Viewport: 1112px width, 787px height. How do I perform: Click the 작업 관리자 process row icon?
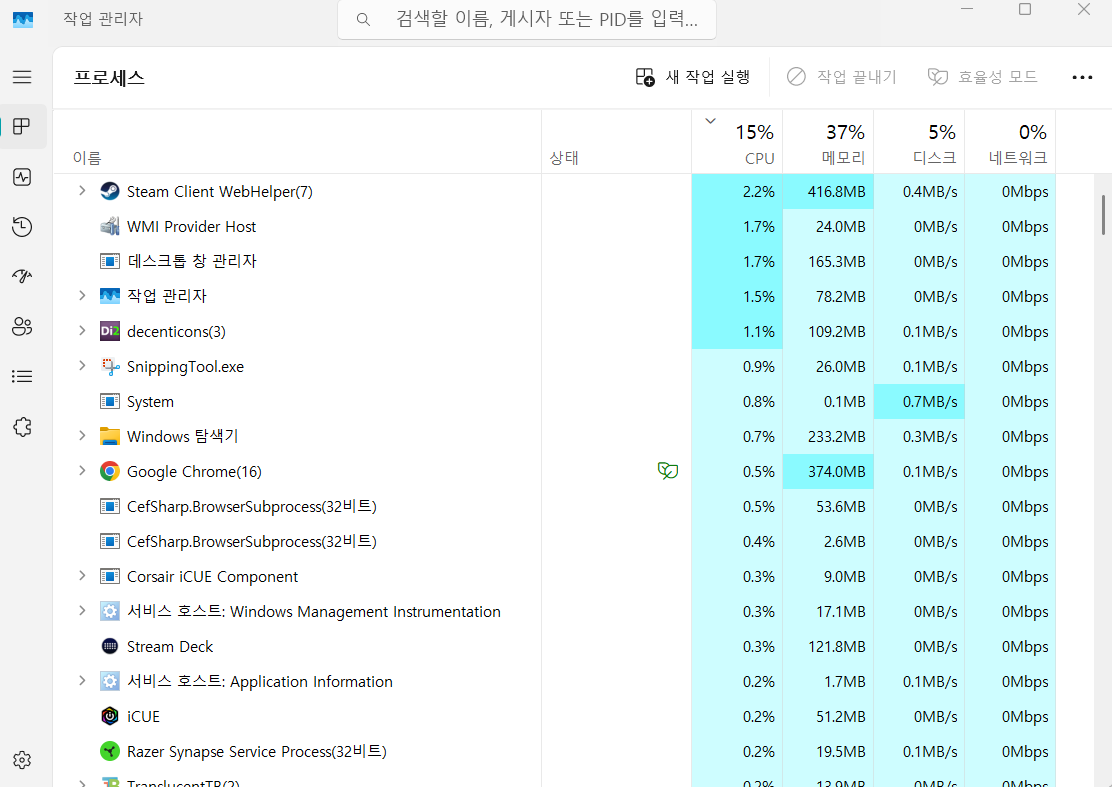pyautogui.click(x=109, y=296)
